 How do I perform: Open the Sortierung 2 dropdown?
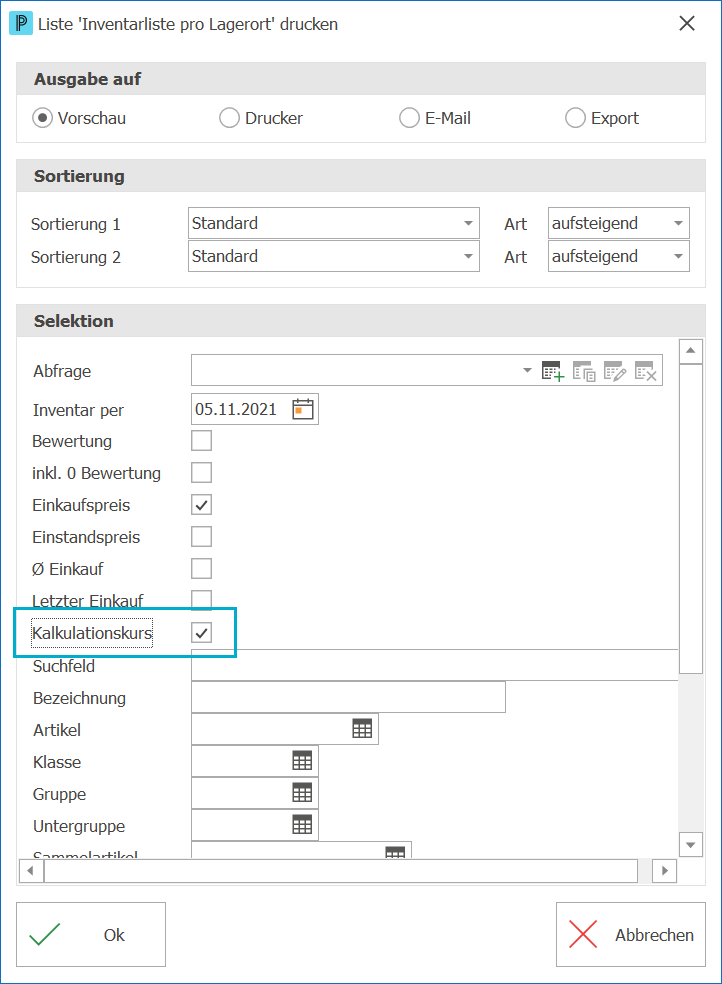point(334,256)
